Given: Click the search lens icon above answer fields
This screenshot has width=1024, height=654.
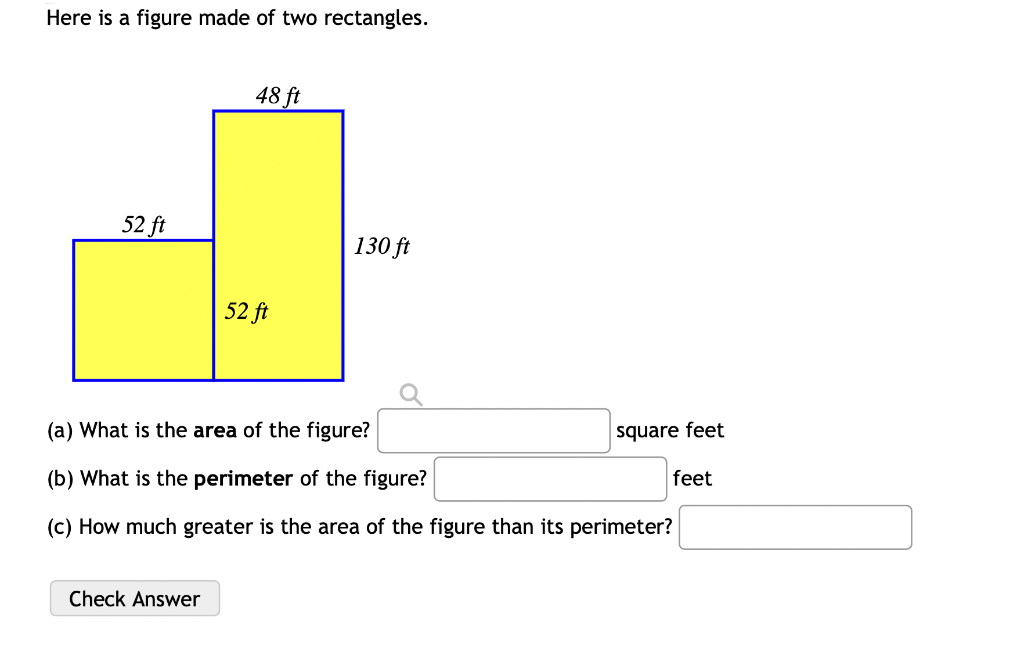Looking at the screenshot, I should click(409, 394).
